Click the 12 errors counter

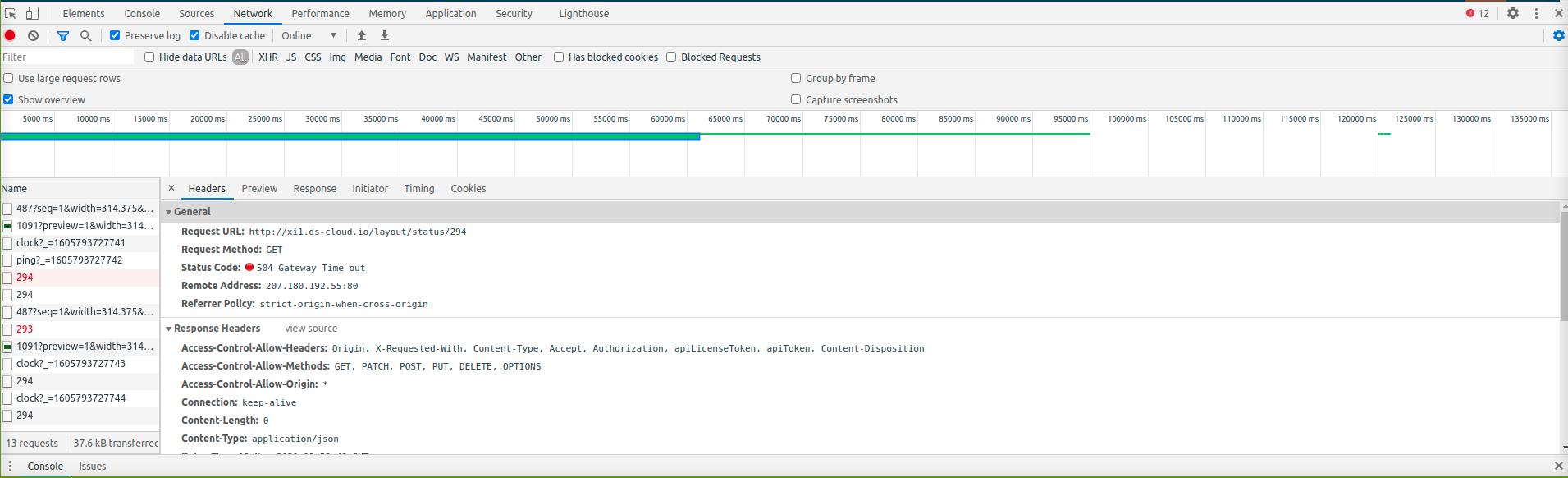pyautogui.click(x=1478, y=13)
